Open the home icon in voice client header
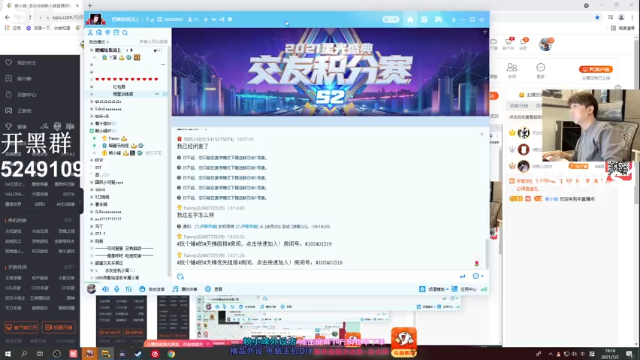Image resolution: width=640 pixels, height=360 pixels. 410,20
